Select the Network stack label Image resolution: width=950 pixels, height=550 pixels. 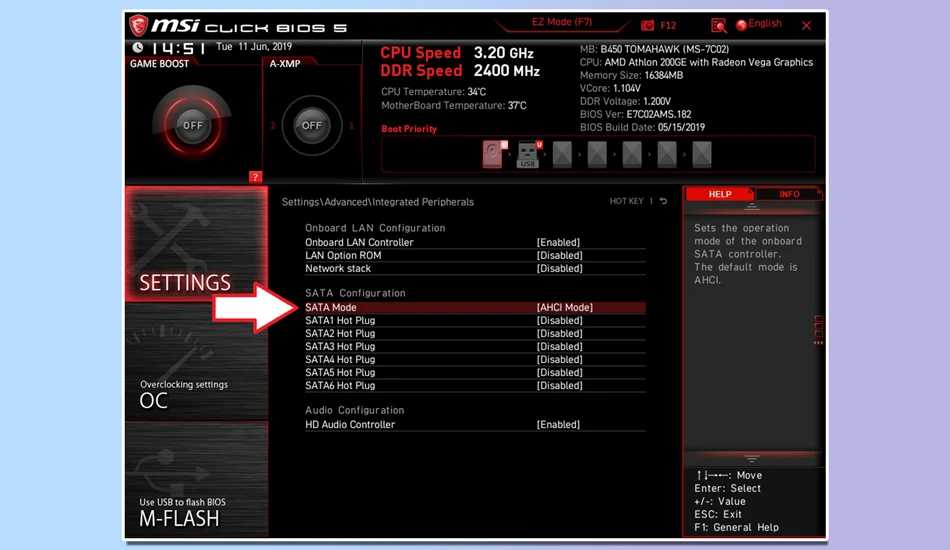(x=337, y=268)
